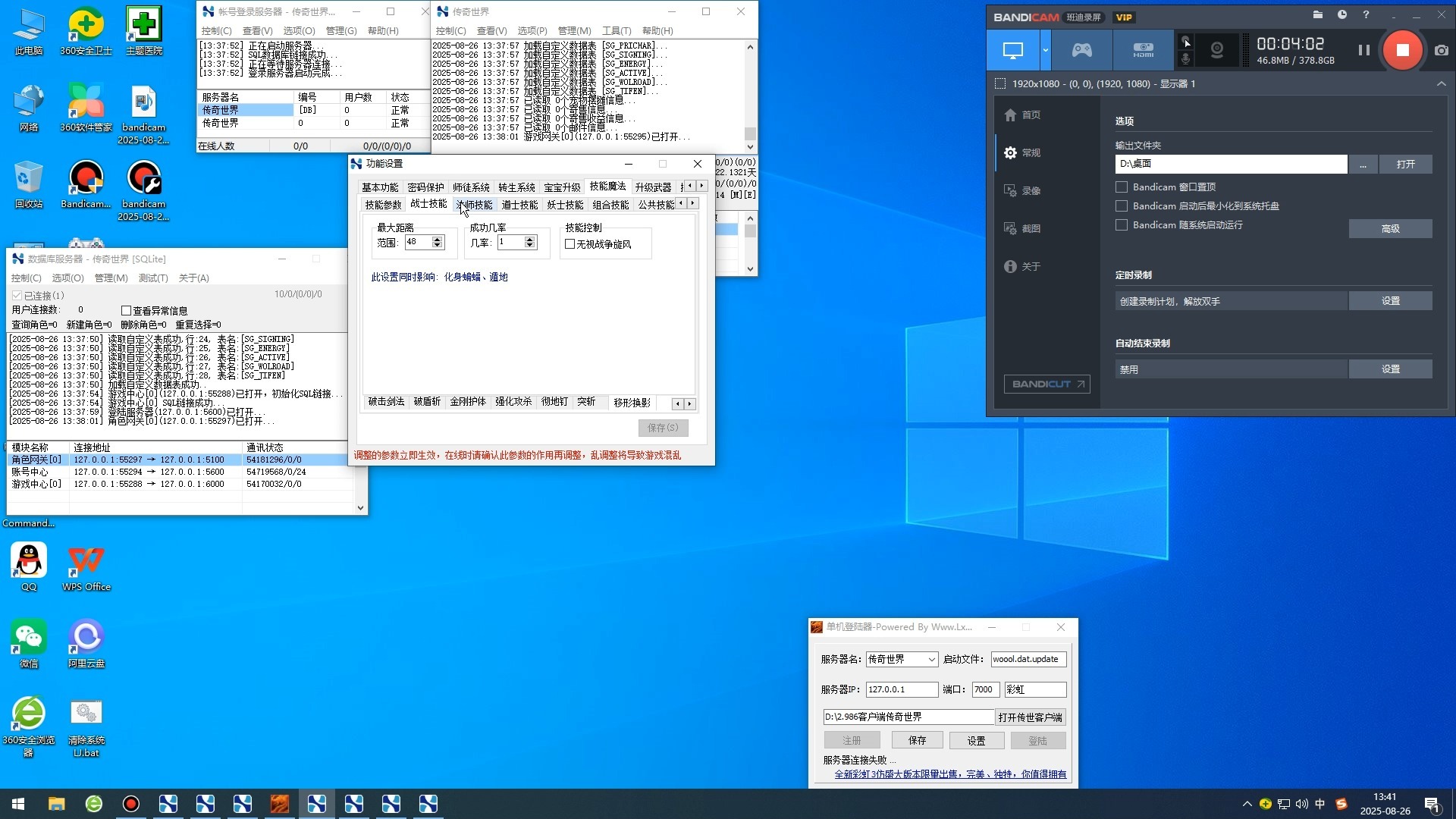Screen dimensions: 1456x819
Task: Click 服务器IP field 127.0.0.1
Action: pos(902,690)
